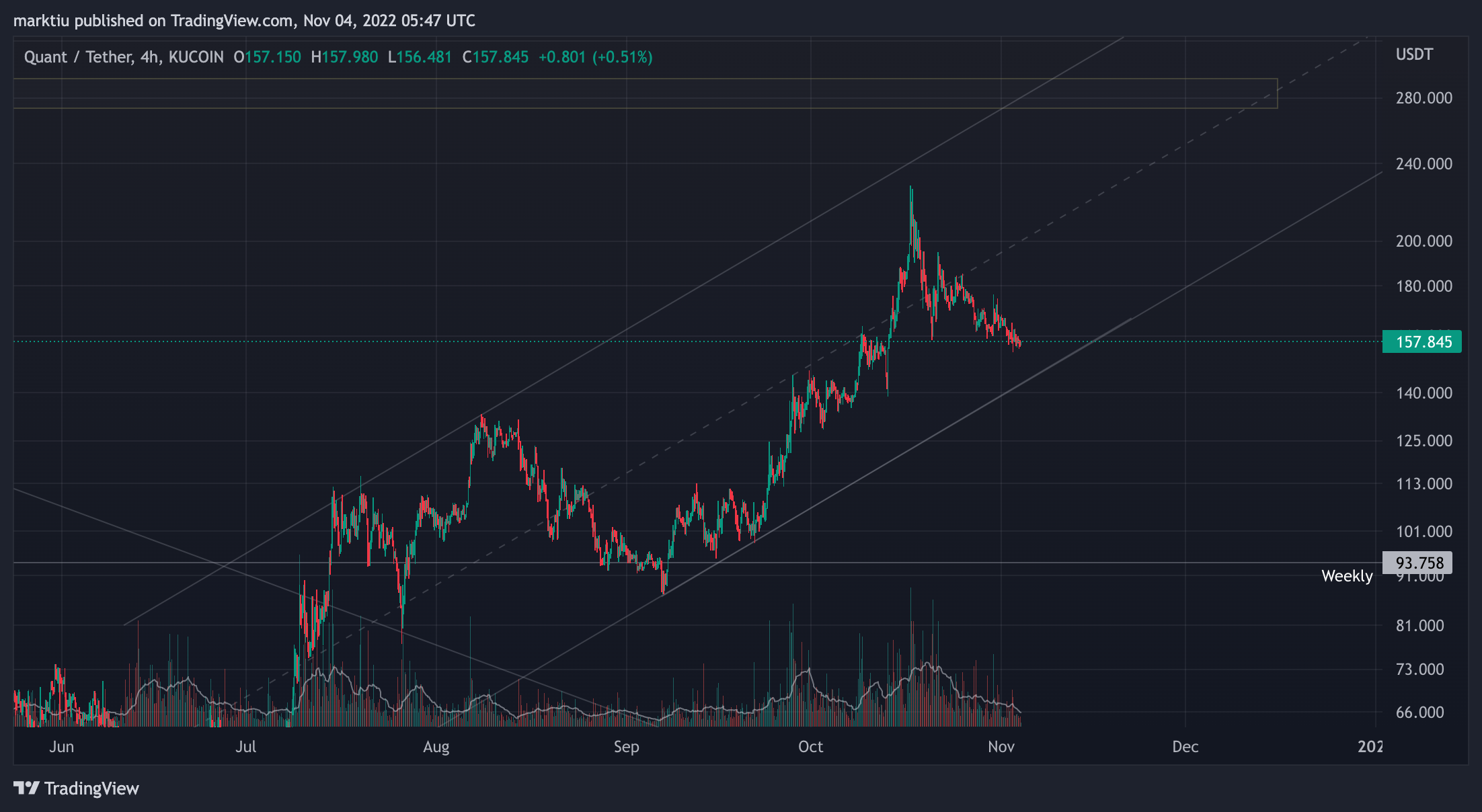Click the current price tag 157.845
1482x812 pixels.
tap(1421, 341)
